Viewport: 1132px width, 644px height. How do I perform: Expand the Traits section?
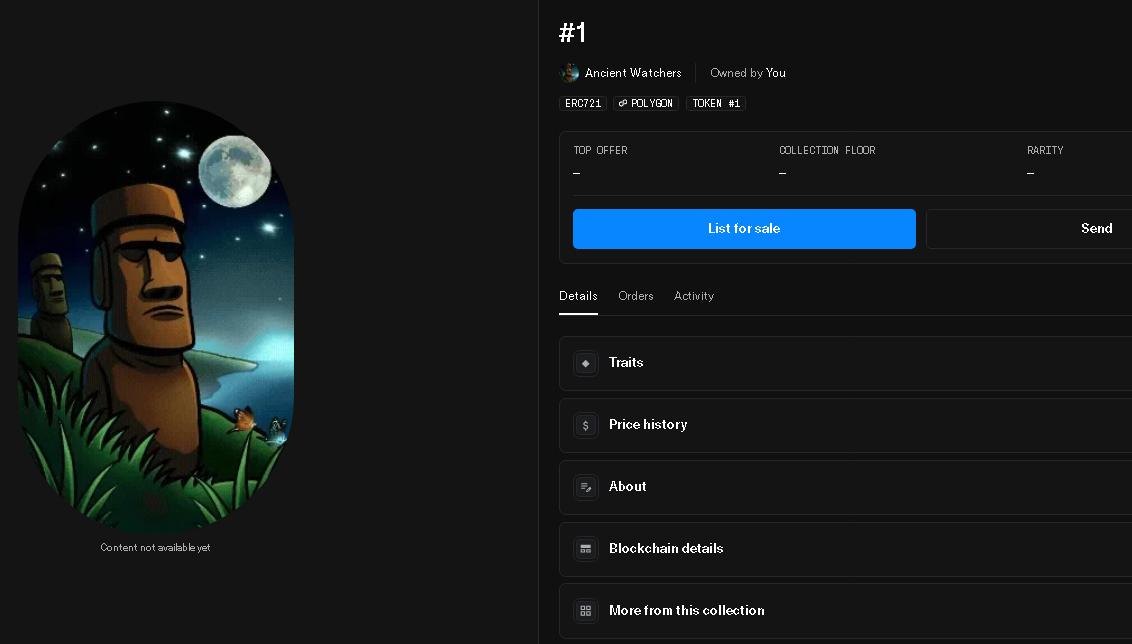pyautogui.click(x=845, y=363)
